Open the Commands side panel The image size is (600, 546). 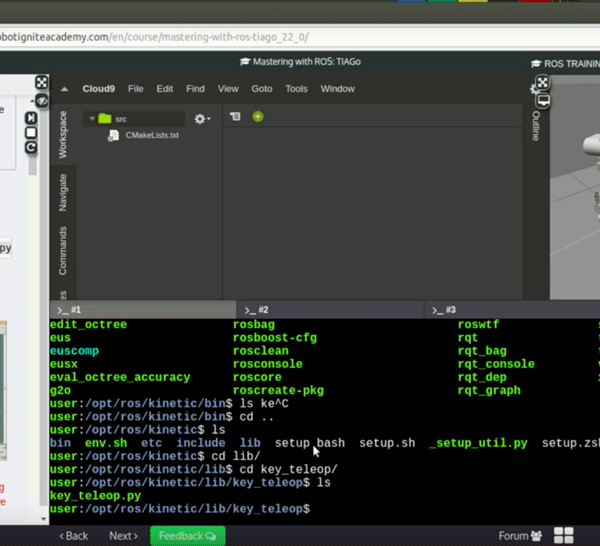point(63,251)
